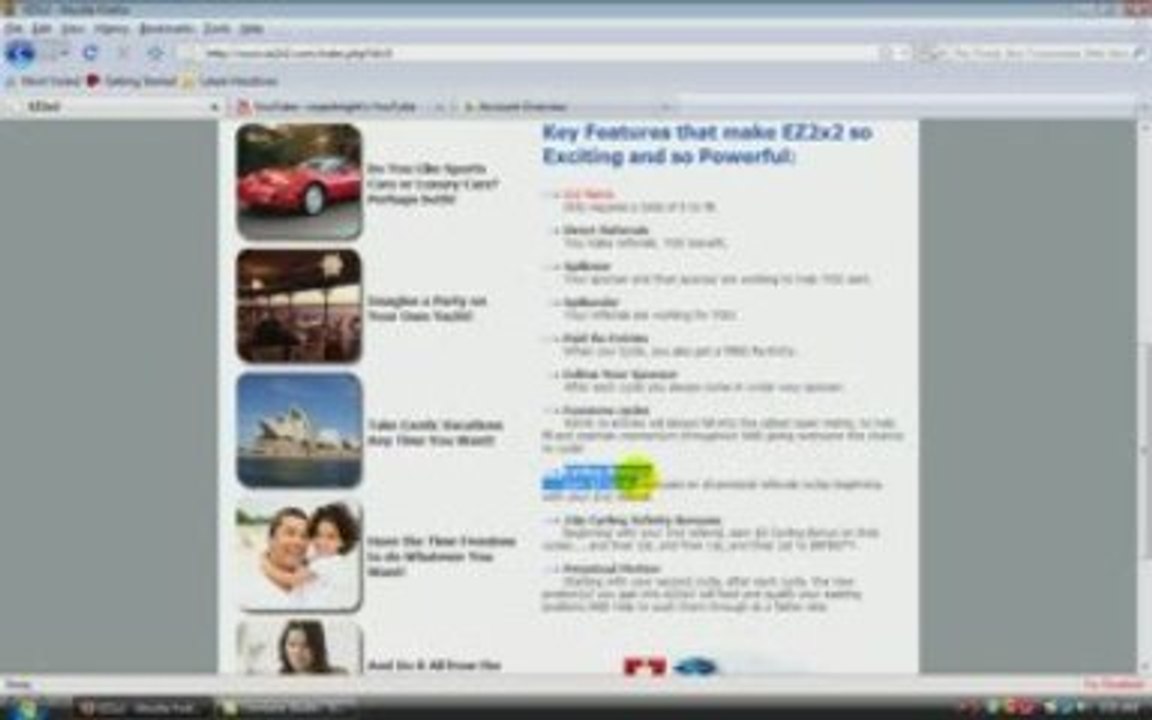This screenshot has height=720, width=1152.
Task: Click the yacht party thumbnail
Action: click(299, 306)
